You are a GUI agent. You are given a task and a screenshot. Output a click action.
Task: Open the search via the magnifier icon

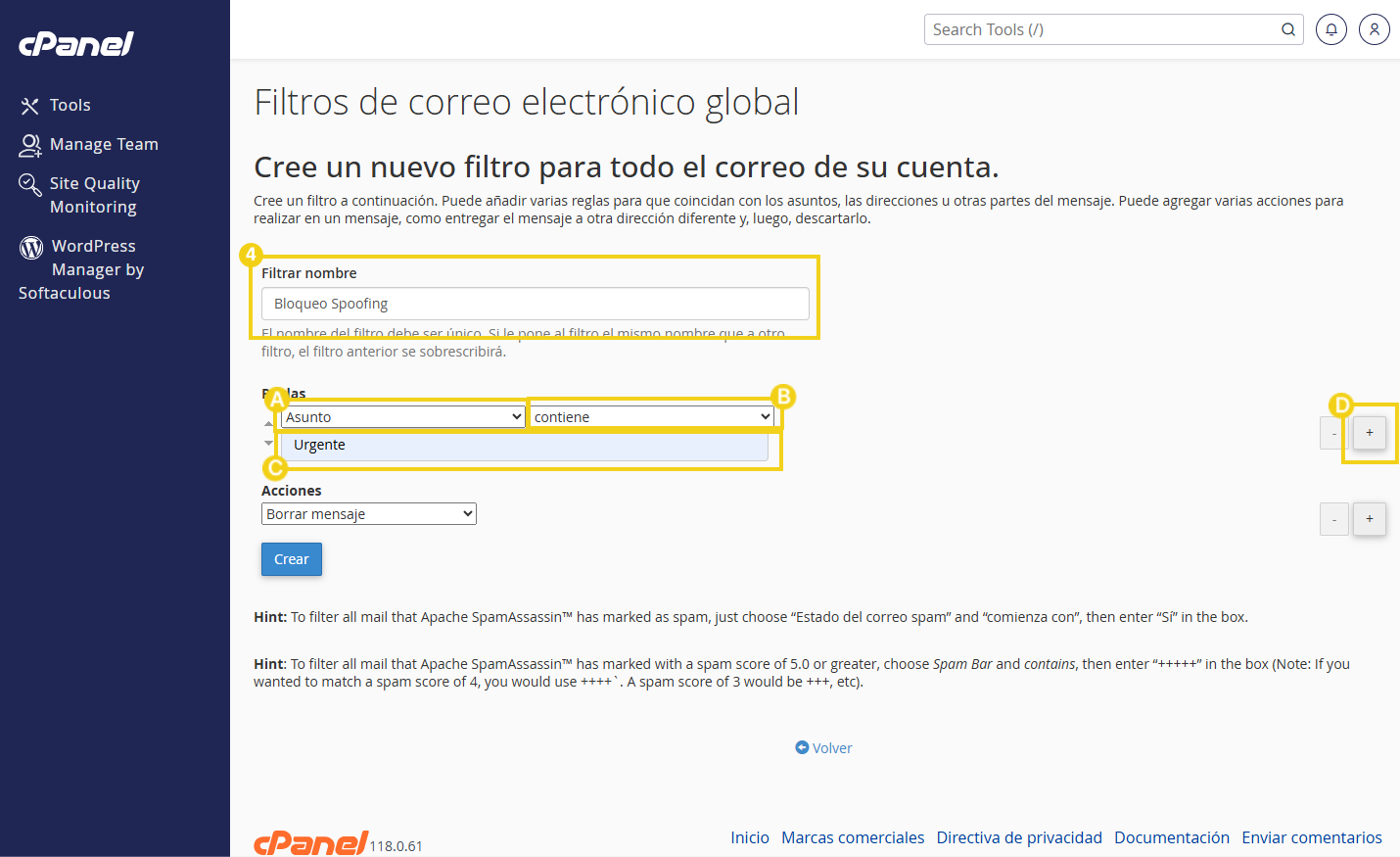1288,29
